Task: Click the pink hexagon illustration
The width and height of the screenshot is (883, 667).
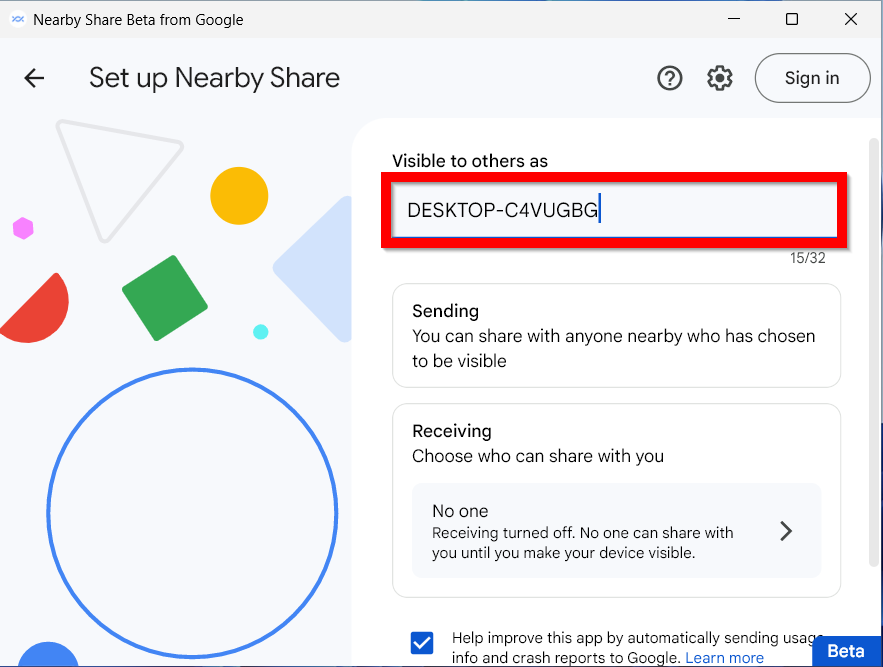Action: point(23,229)
